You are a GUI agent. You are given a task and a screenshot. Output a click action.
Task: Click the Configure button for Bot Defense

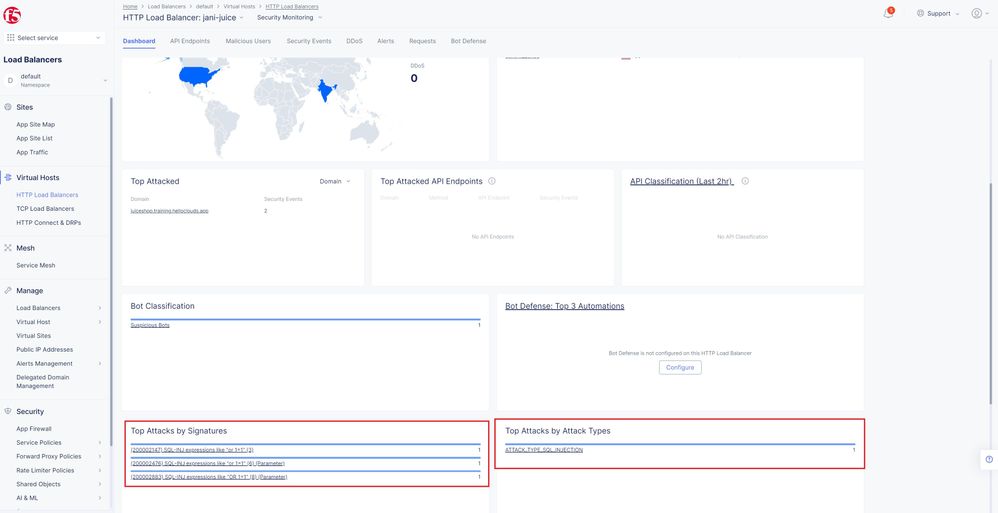(x=680, y=367)
